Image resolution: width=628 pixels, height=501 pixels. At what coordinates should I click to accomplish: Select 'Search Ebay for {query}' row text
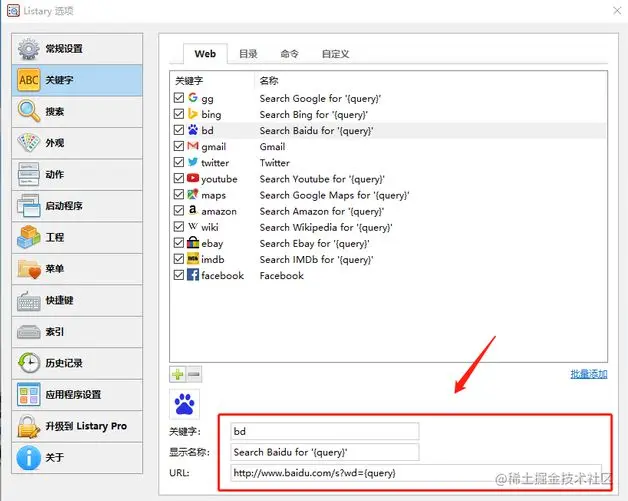pos(314,243)
